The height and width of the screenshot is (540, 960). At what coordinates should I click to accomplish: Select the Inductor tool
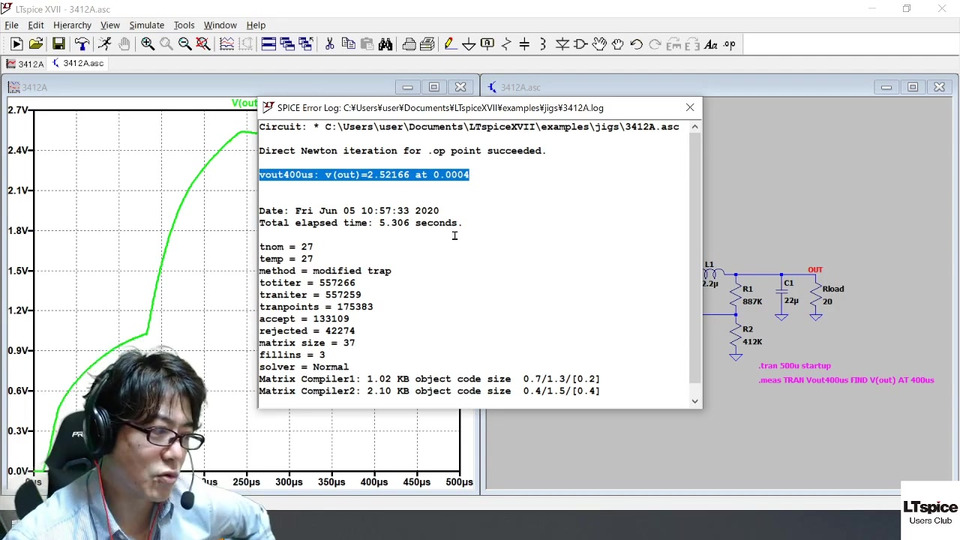point(543,44)
